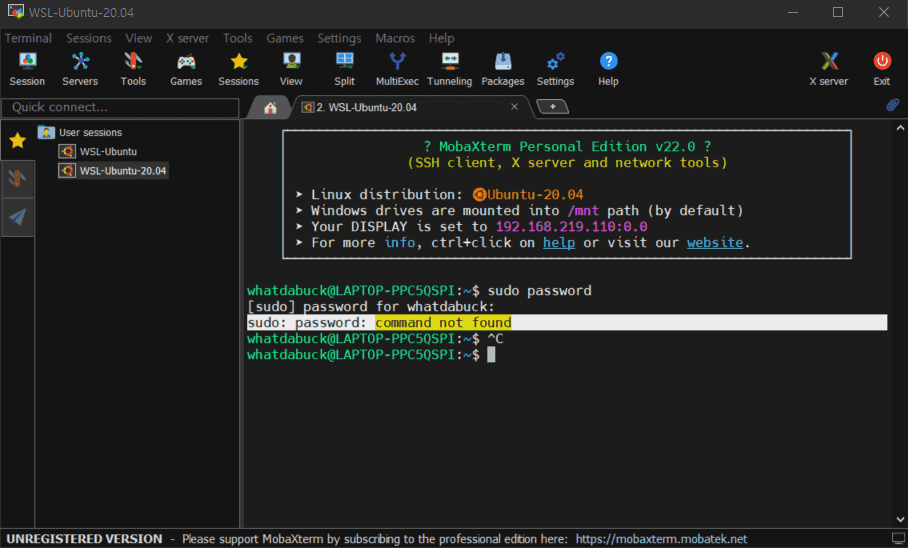Click the info word in banner
This screenshot has width=908, height=548.
[x=400, y=242]
